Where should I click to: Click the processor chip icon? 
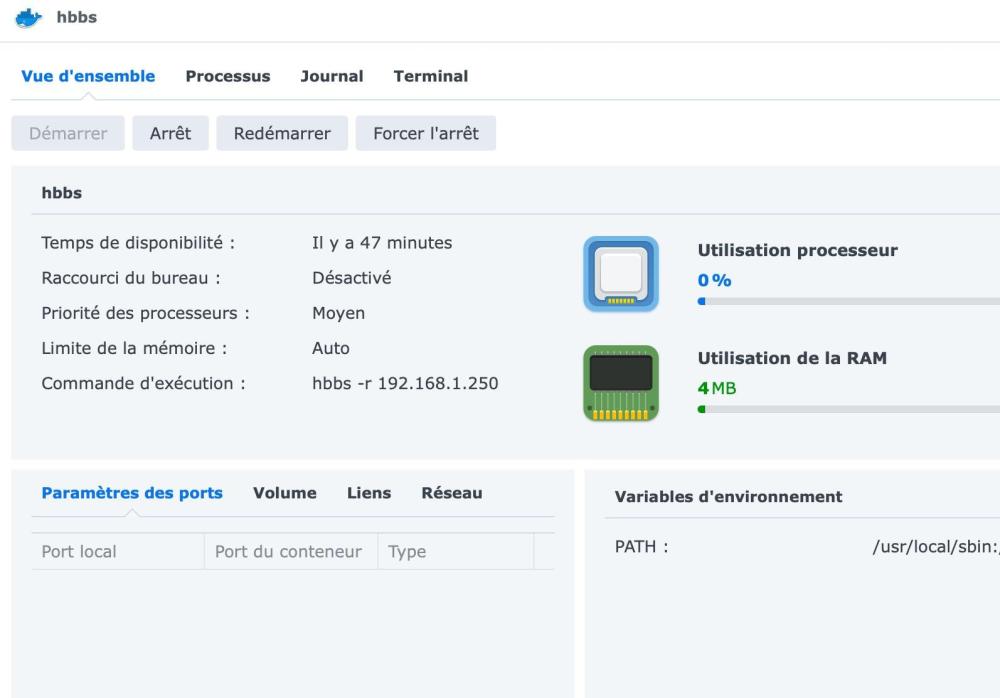tap(621, 274)
